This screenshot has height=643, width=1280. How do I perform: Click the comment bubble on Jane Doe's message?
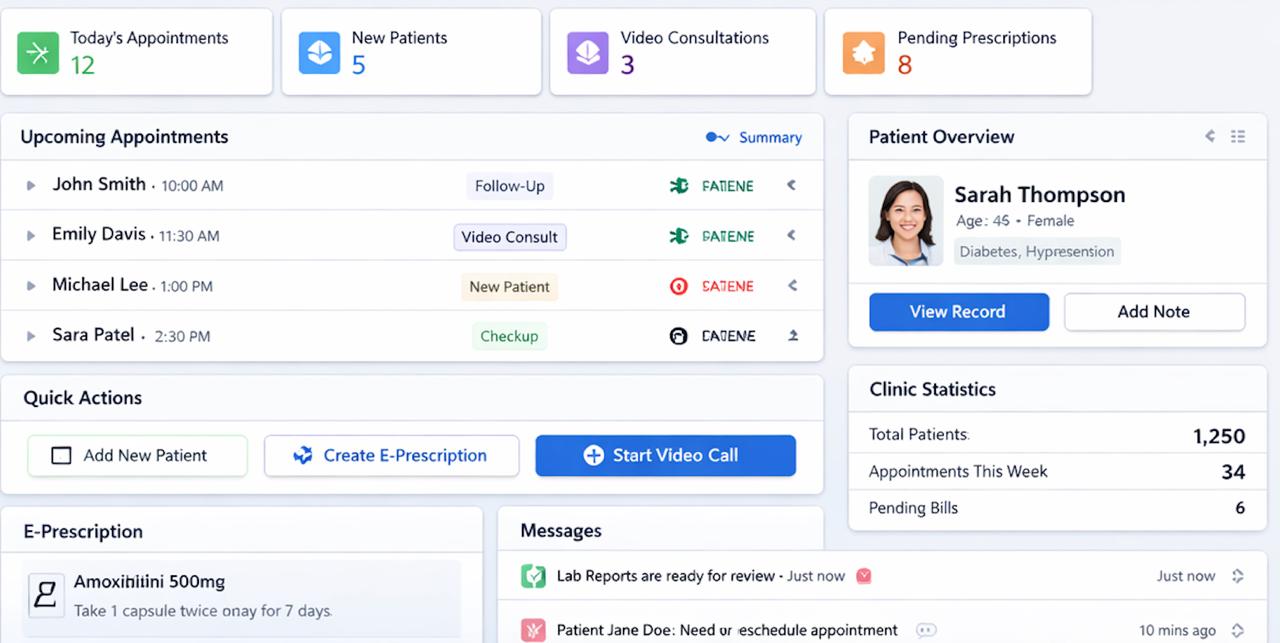(927, 628)
